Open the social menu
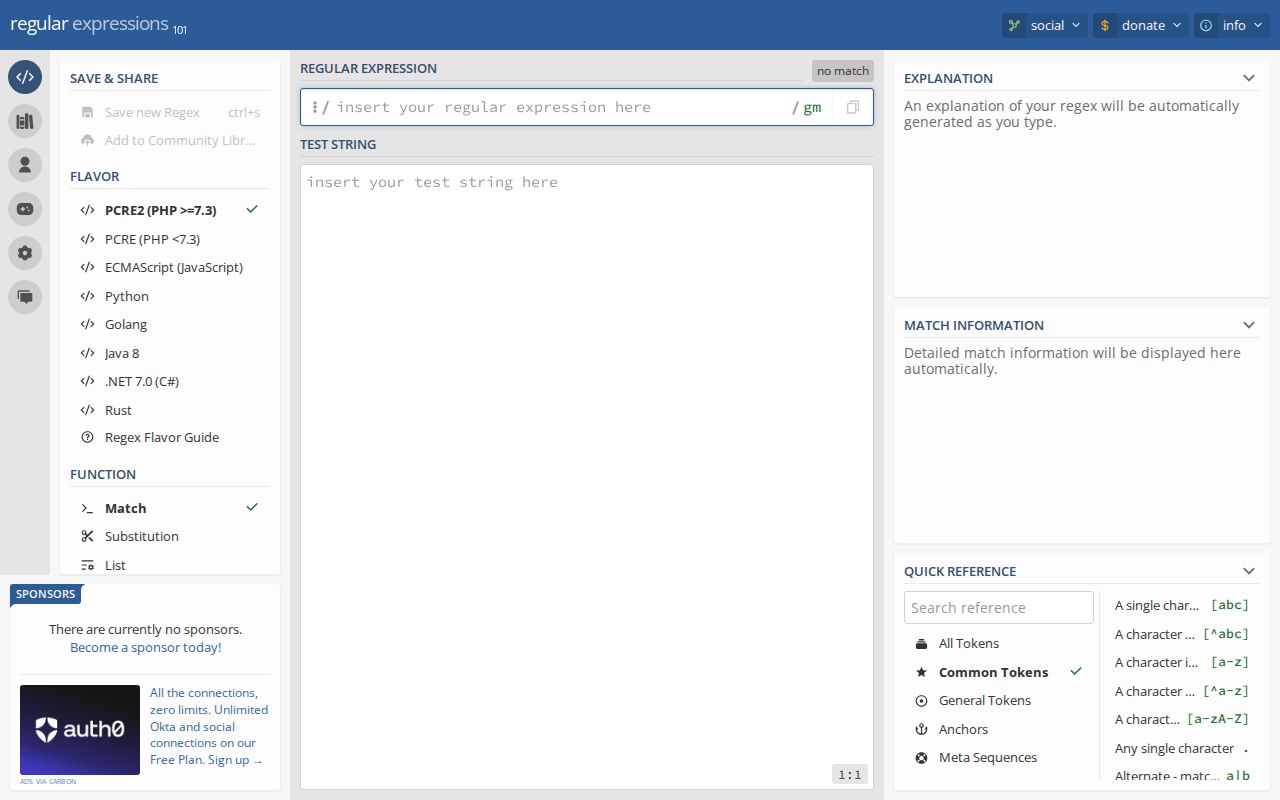This screenshot has width=1280, height=800. coord(1043,25)
